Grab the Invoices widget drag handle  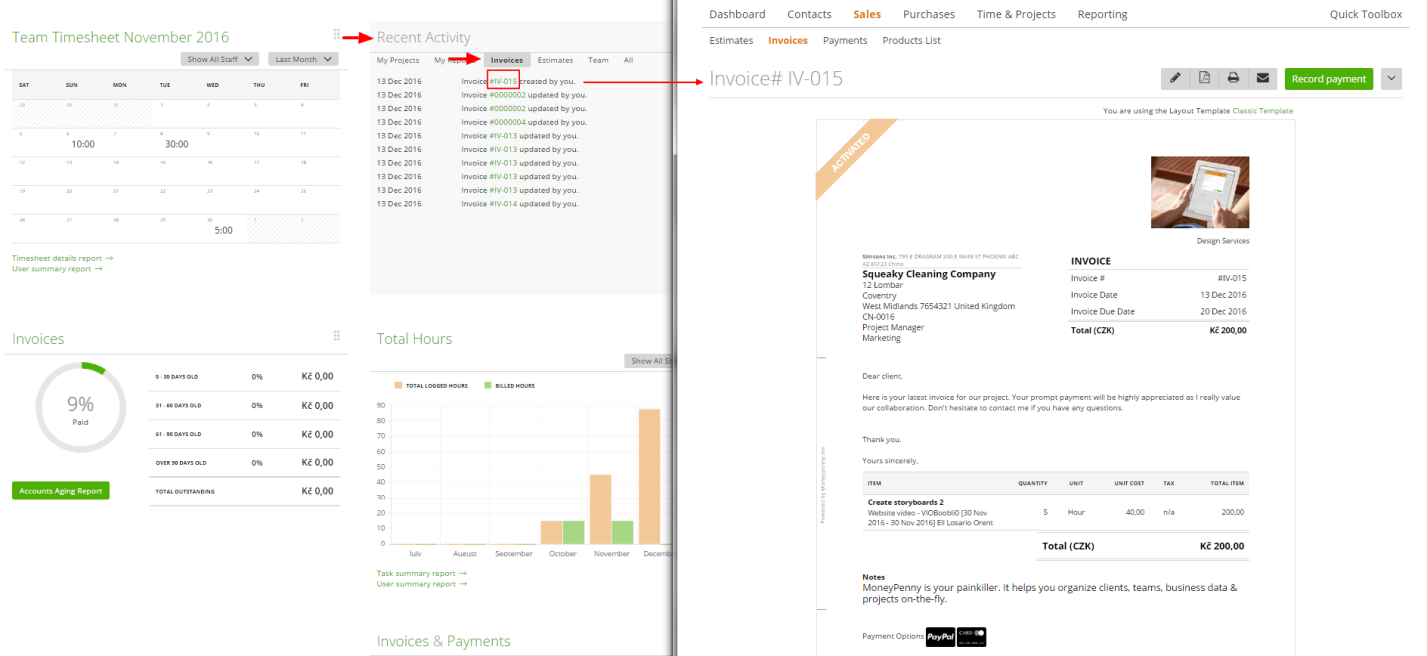point(336,336)
